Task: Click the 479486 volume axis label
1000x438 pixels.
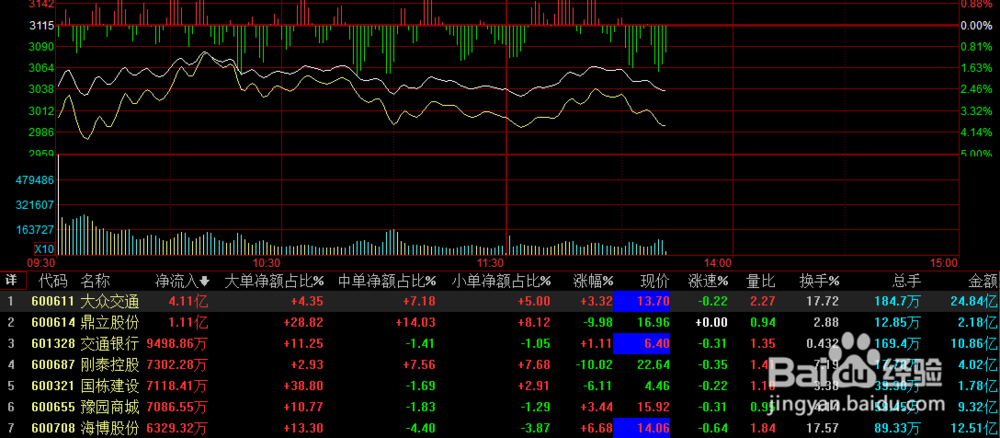Action: 36,180
